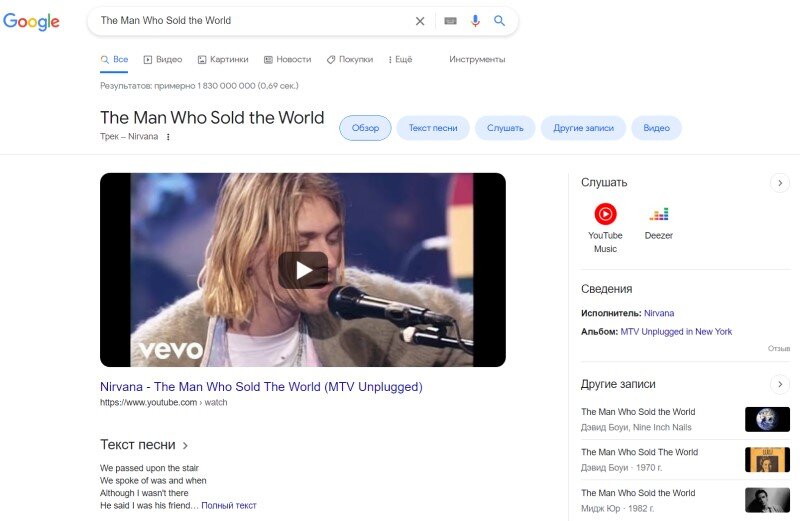Open the 1970 album cover thumbnail
Screen dimensions: 800x521
[767, 460]
